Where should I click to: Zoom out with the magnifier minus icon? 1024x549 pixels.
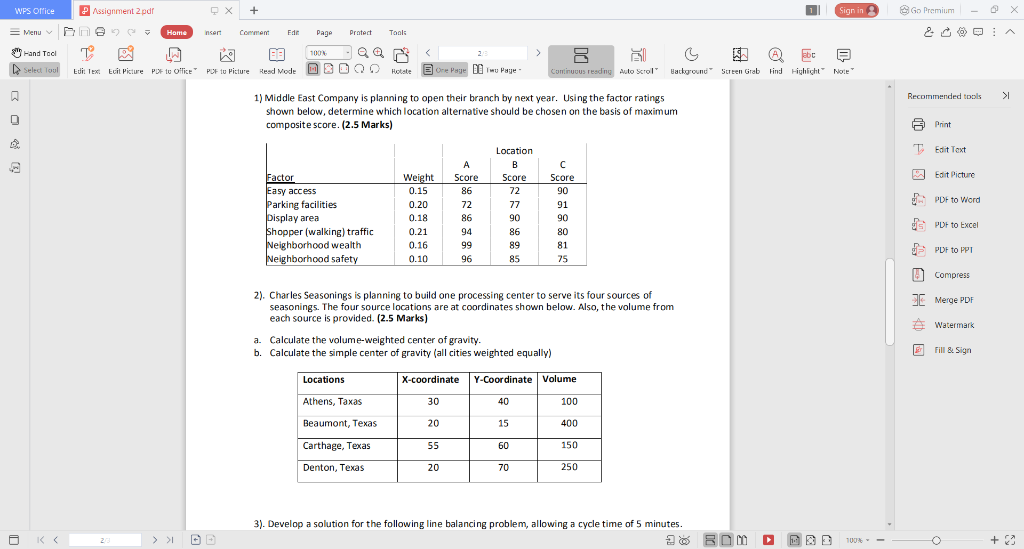[x=363, y=53]
